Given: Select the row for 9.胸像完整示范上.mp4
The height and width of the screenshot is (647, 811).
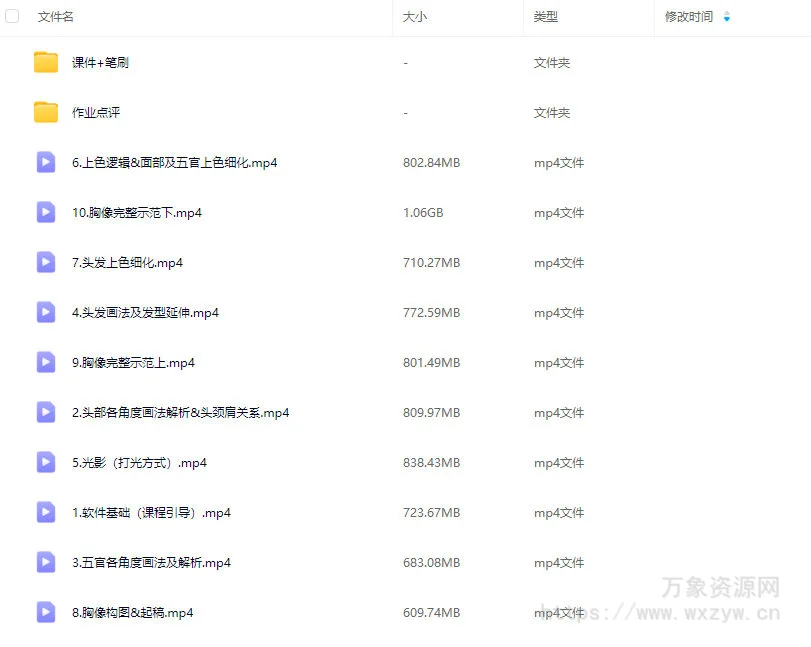Looking at the screenshot, I should (300, 362).
